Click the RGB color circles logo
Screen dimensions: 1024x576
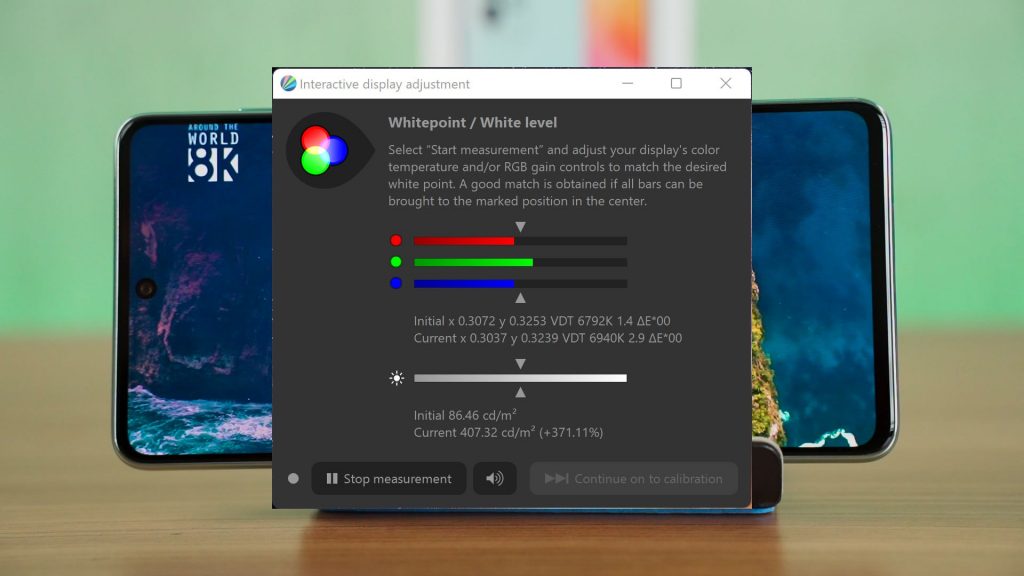pos(324,151)
